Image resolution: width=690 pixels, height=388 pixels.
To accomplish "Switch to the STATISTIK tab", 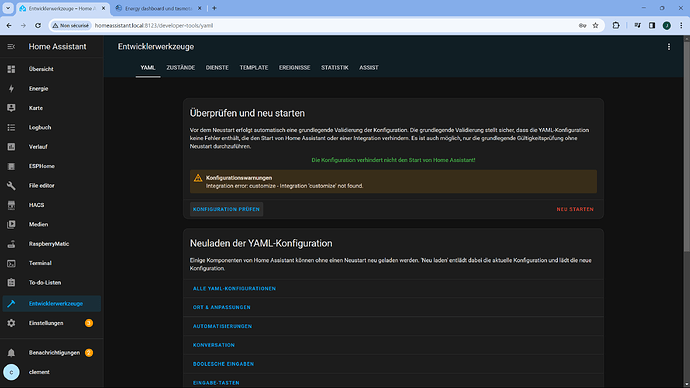I will tap(334, 68).
